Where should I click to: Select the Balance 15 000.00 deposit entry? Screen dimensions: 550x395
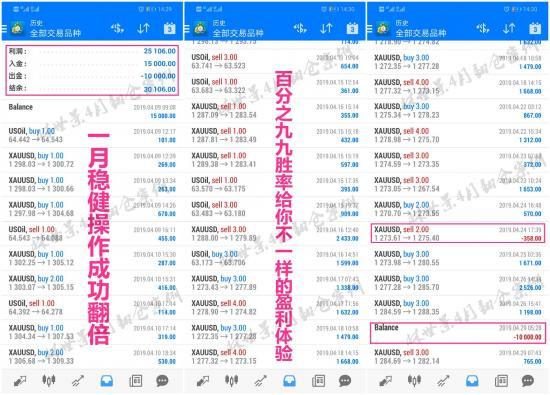[92, 111]
